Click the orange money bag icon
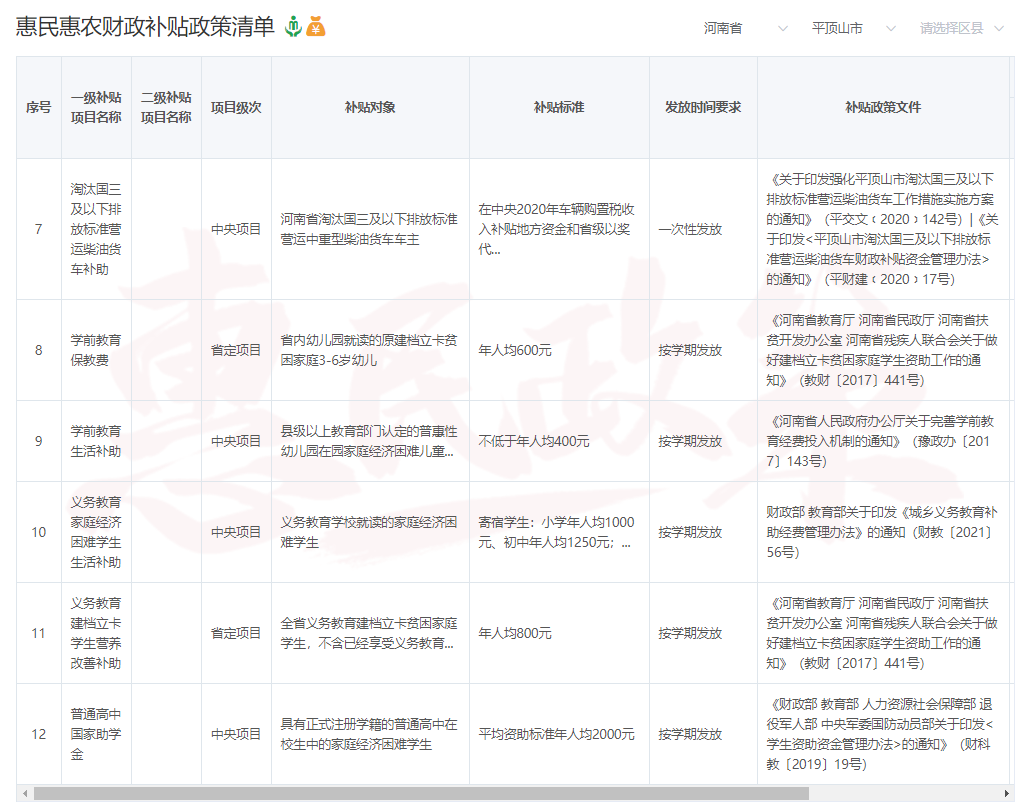The width and height of the screenshot is (1026, 806). point(315,26)
